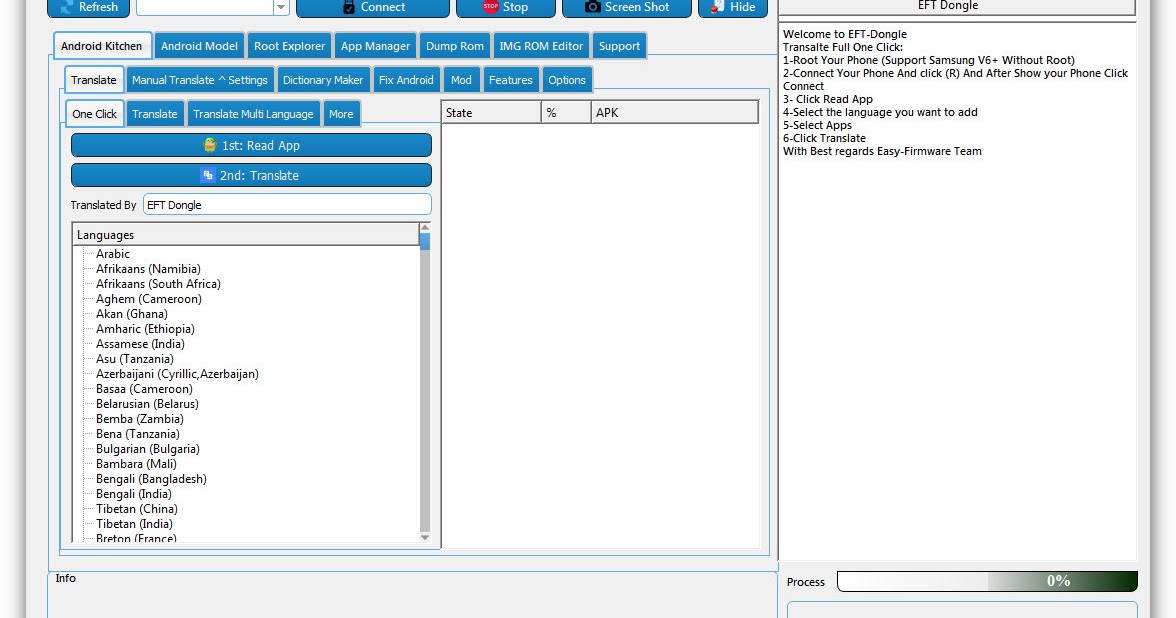Open the Fix Android tab

pyautogui.click(x=406, y=80)
